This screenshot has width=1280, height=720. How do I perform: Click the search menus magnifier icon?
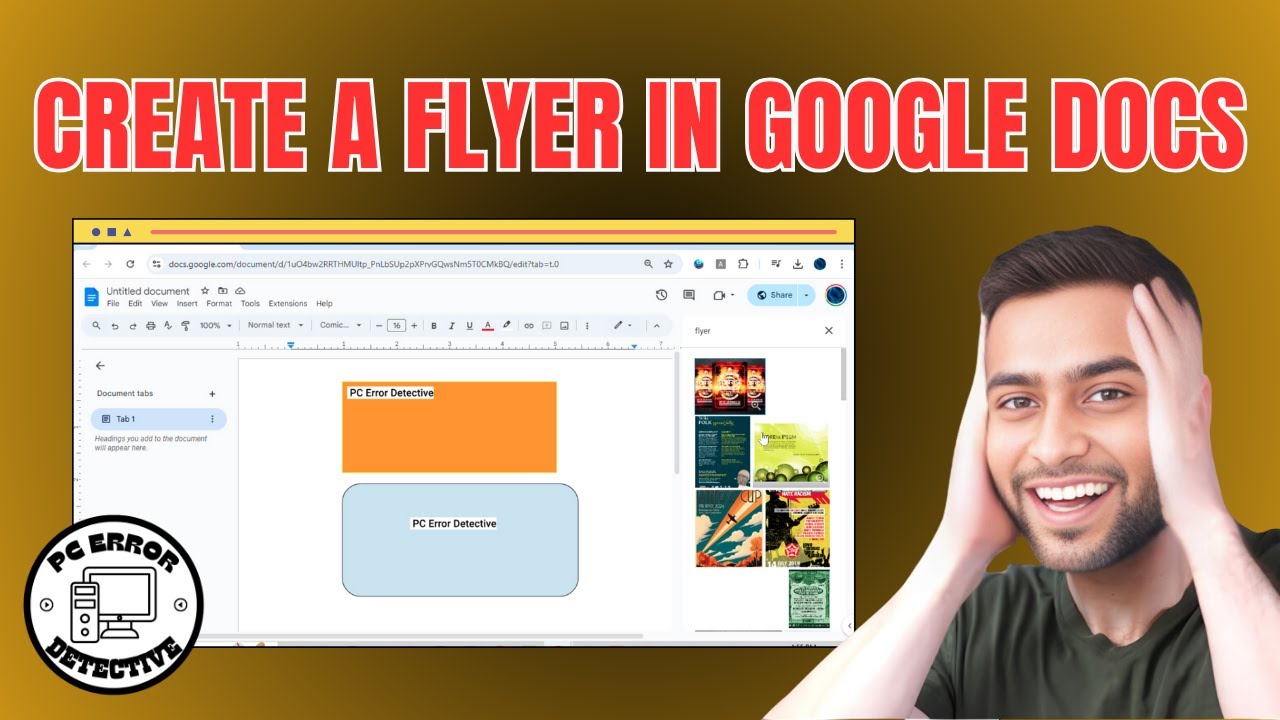click(96, 325)
